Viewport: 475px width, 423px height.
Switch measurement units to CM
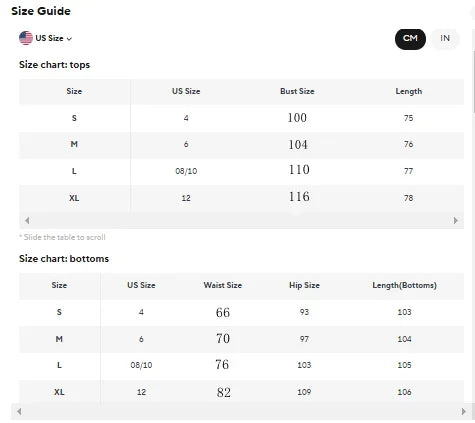(410, 39)
